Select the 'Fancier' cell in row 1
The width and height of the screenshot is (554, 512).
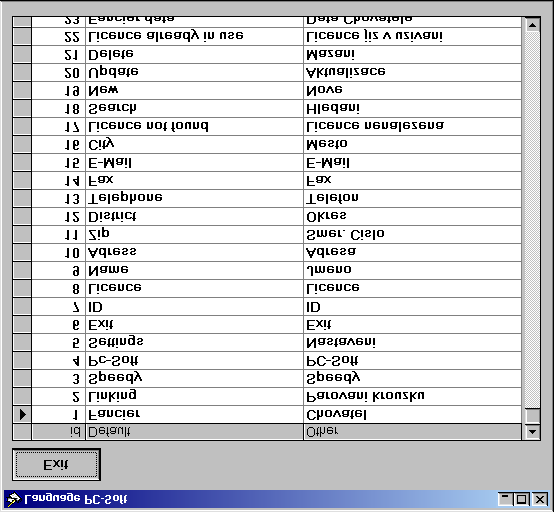coord(194,414)
